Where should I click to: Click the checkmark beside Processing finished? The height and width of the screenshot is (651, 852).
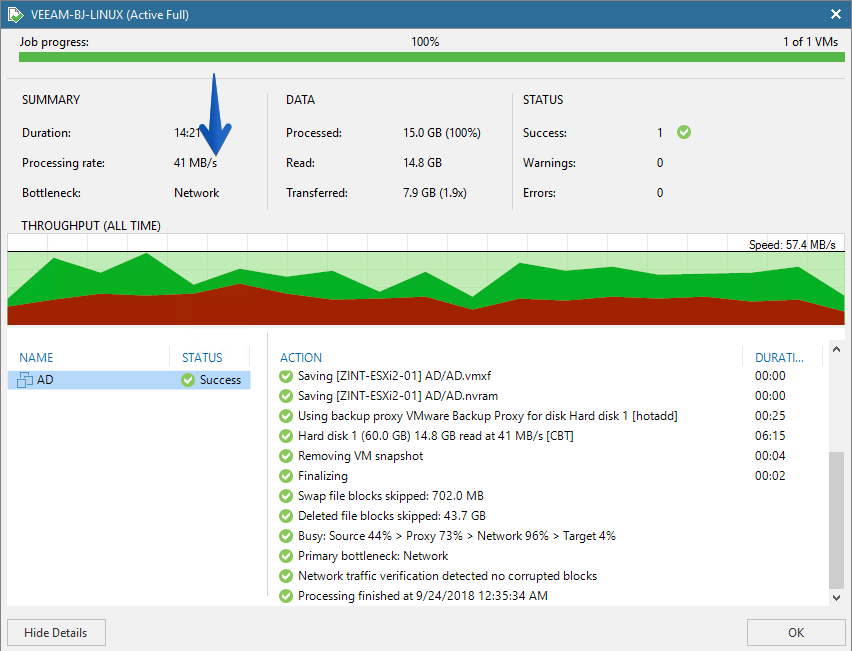pyautogui.click(x=286, y=596)
